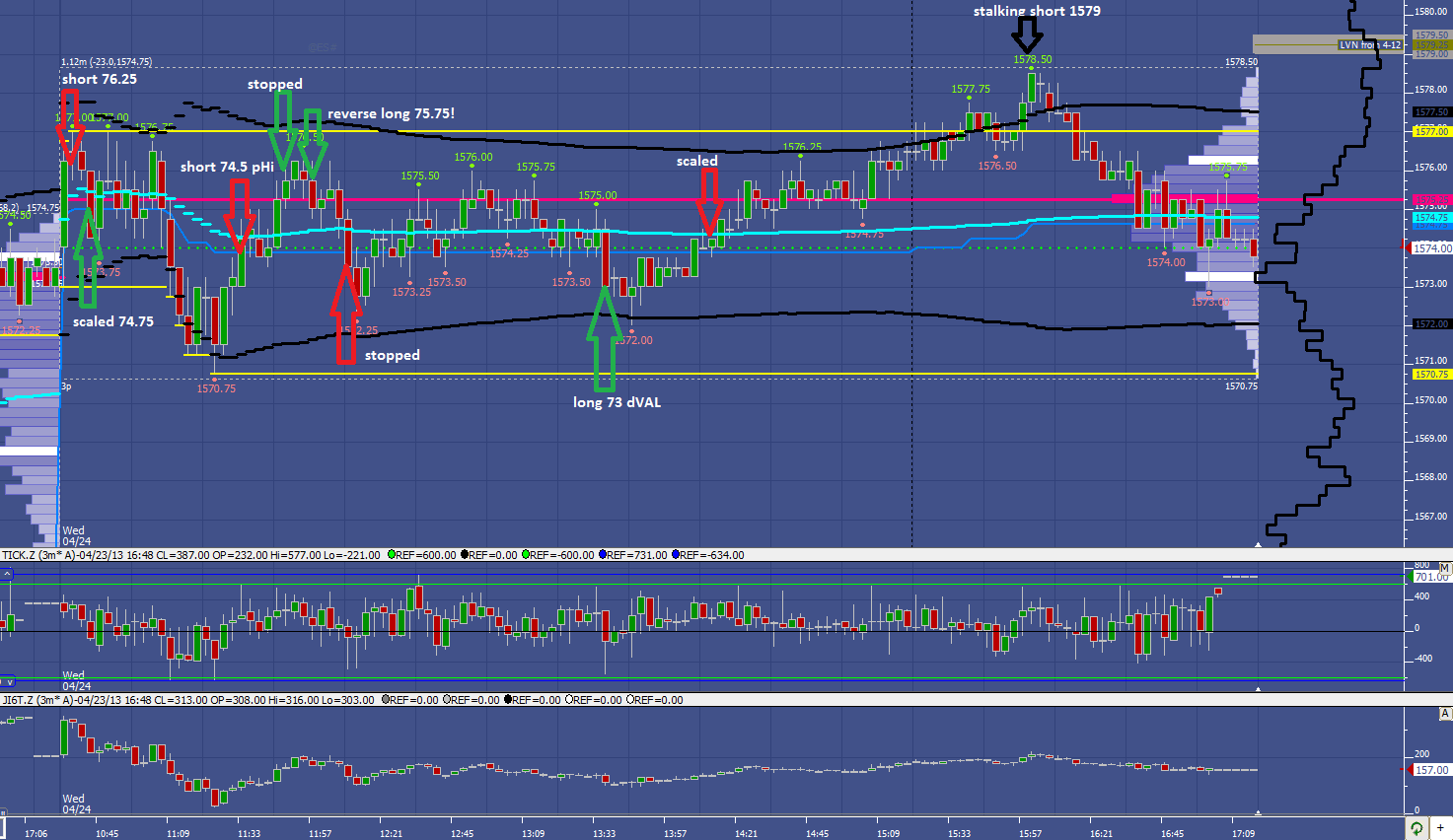The image size is (1453, 840).
Task: Click the 17:09 time axis label
Action: coord(1243,834)
